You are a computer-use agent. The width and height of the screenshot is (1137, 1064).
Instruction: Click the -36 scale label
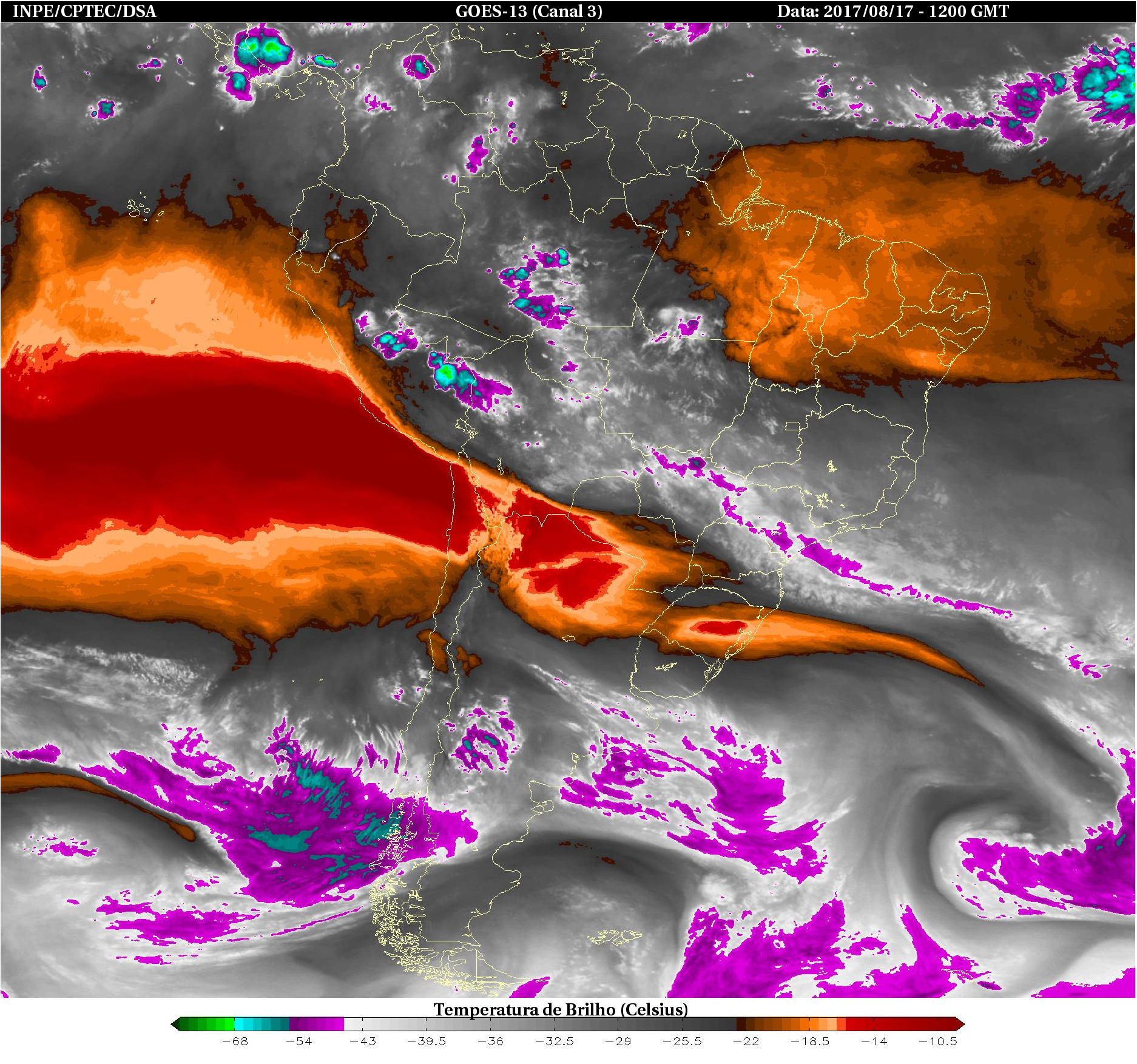tap(490, 1042)
